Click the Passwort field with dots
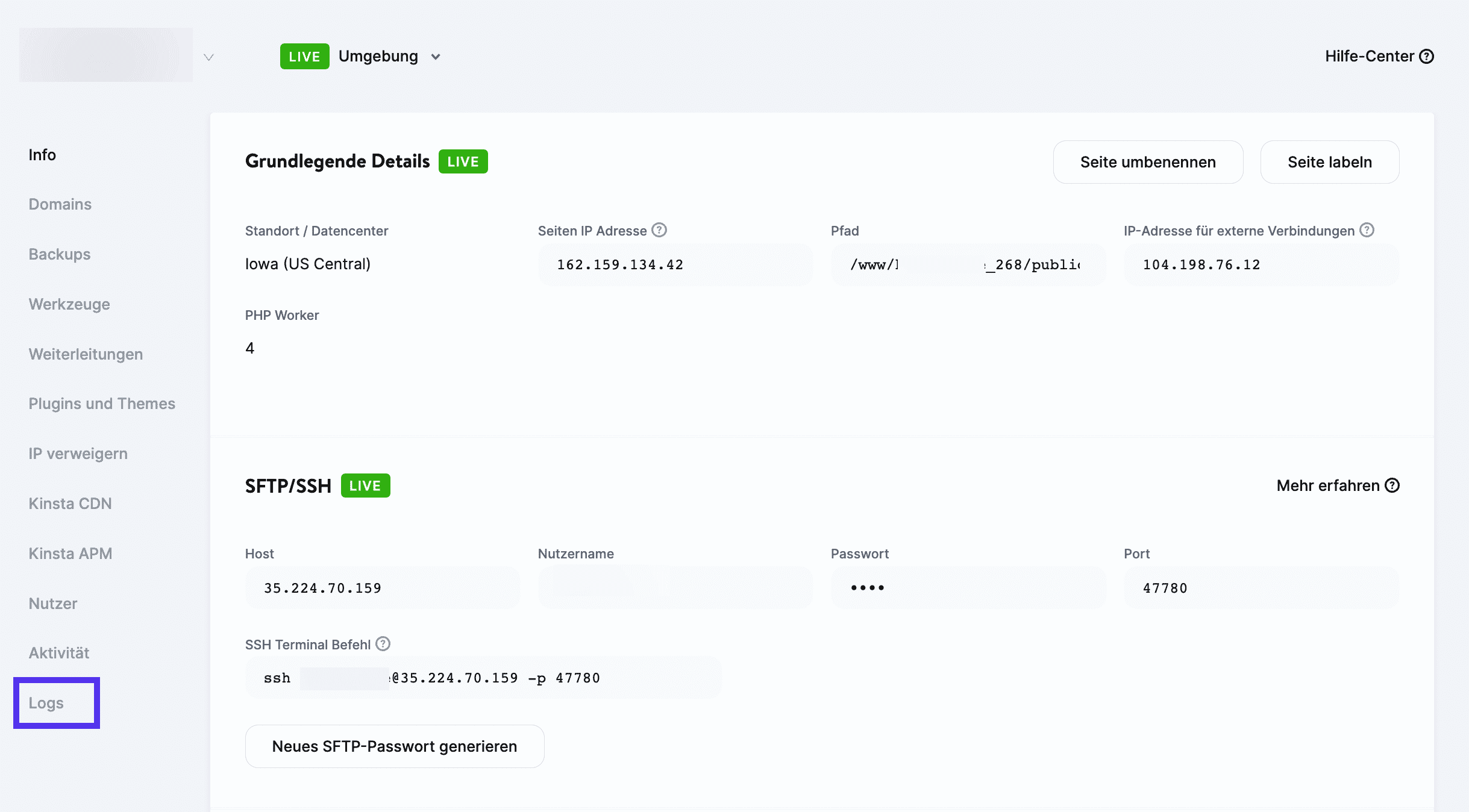Screen dimensions: 1469x812 968,588
